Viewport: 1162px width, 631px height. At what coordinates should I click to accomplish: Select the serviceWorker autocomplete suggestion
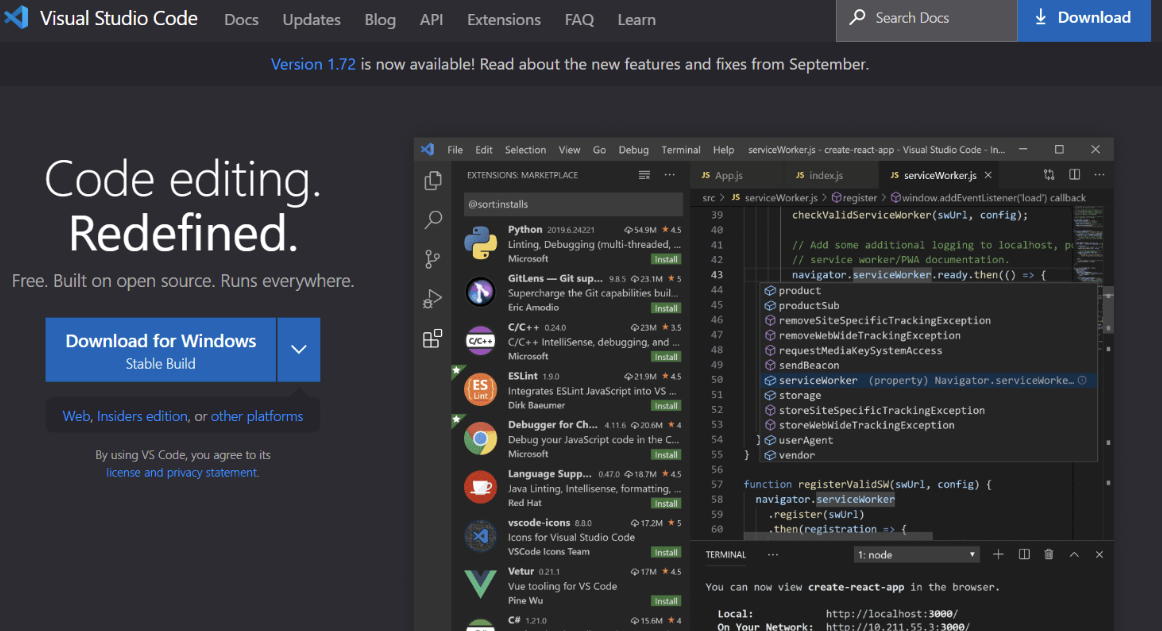(929, 380)
